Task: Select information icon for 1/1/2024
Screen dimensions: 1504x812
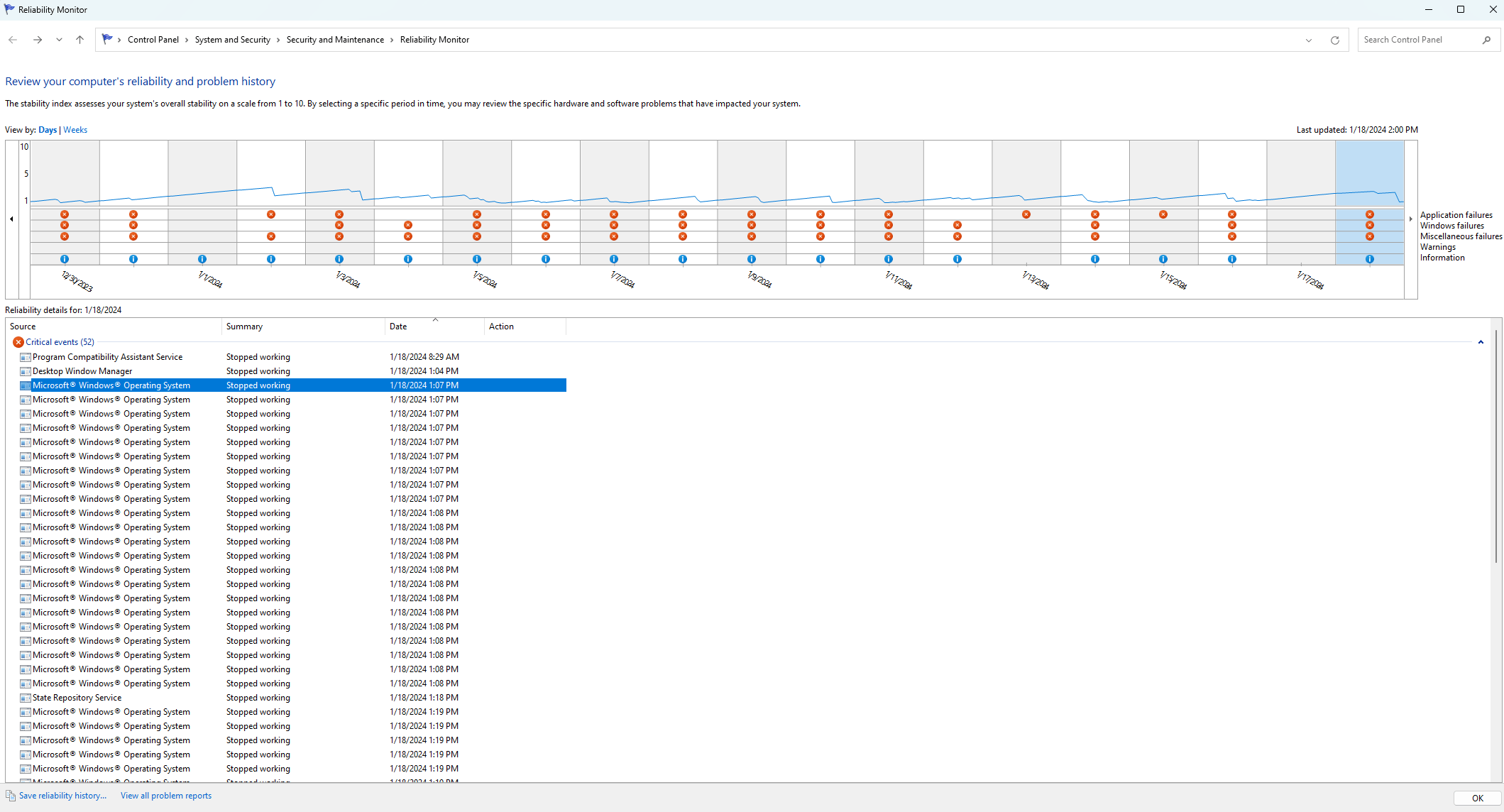Action: click(x=202, y=259)
